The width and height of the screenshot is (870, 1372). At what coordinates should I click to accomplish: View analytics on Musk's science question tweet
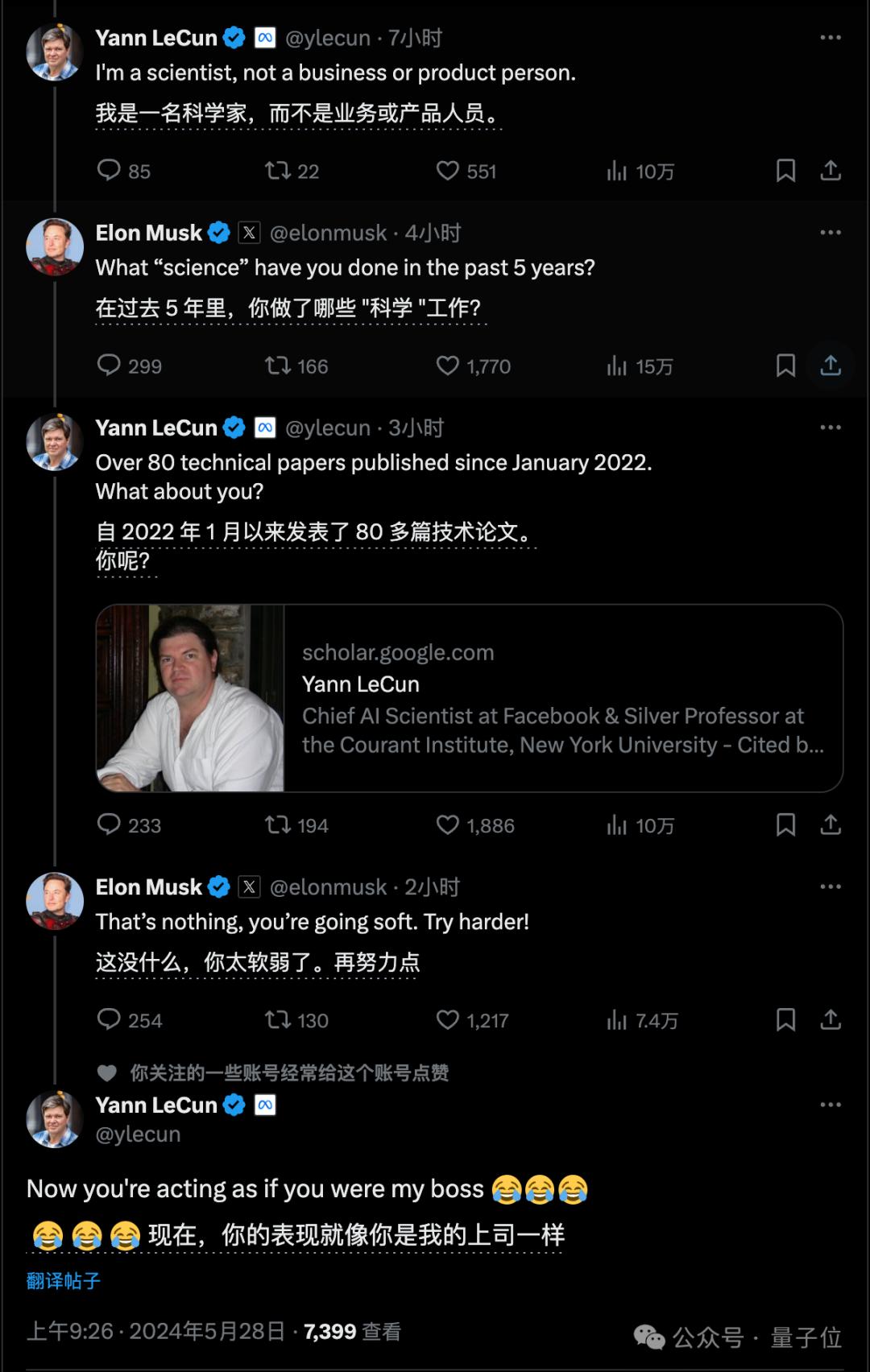coord(617,366)
